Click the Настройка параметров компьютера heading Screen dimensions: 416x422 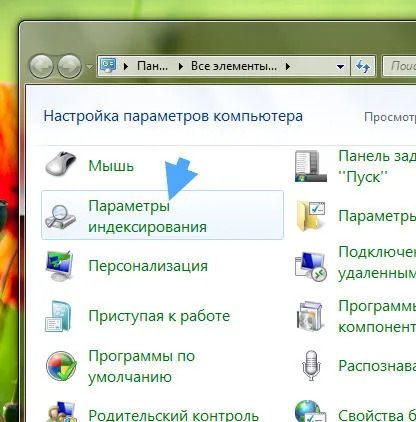pyautogui.click(x=173, y=116)
